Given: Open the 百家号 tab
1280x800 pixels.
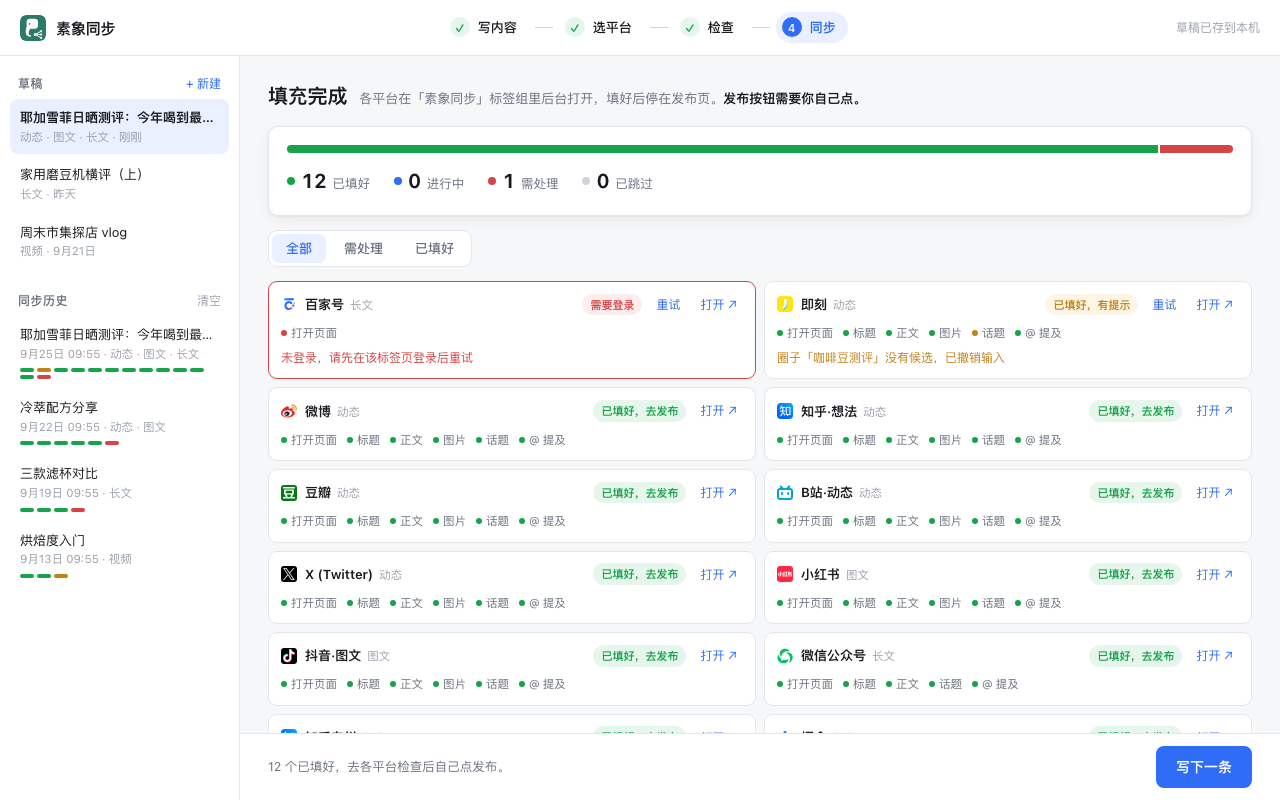Looking at the screenshot, I should click(719, 305).
